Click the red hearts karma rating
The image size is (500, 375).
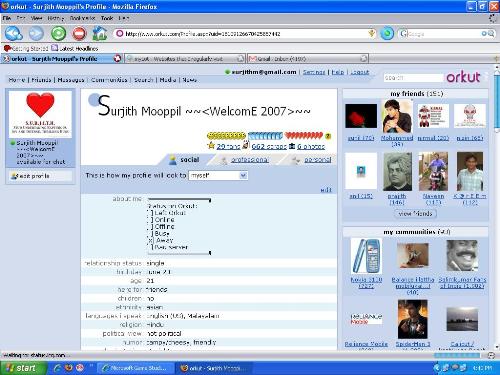click(x=304, y=136)
